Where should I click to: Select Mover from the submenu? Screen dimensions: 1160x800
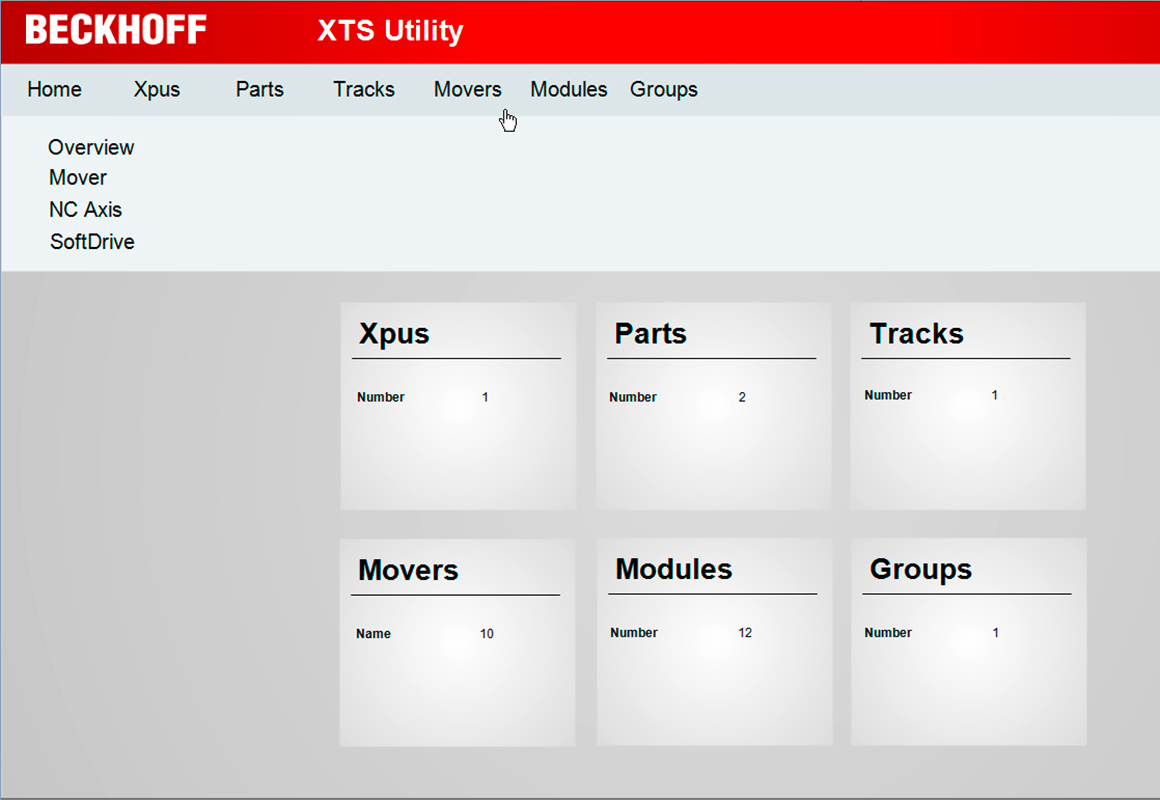(77, 177)
